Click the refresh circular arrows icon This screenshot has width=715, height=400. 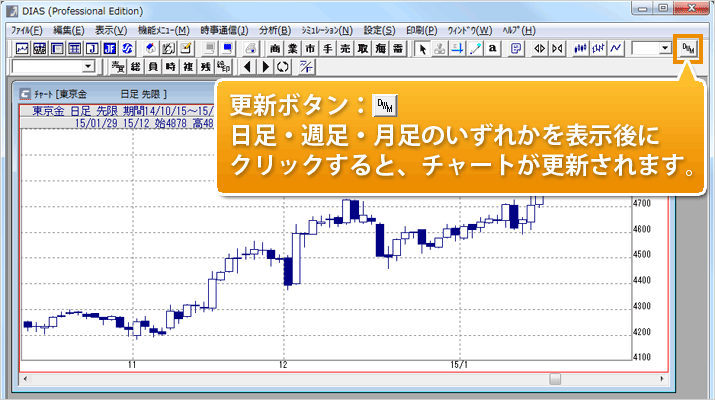coord(283,67)
